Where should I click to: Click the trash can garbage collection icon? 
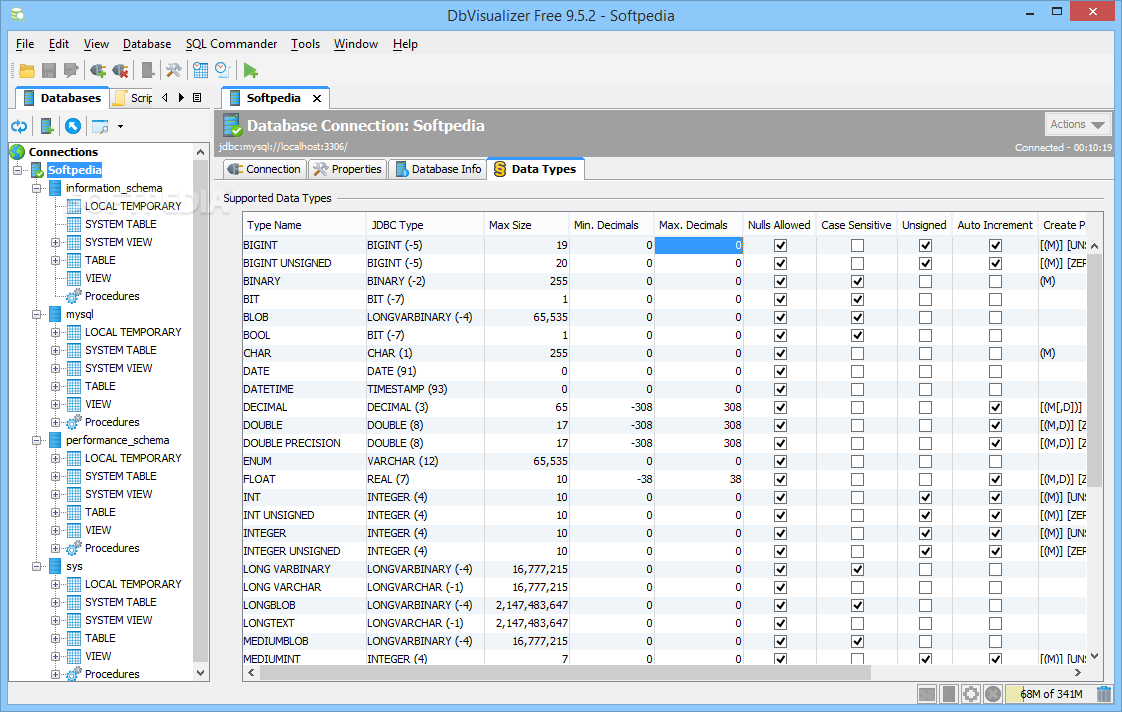pyautogui.click(x=1104, y=693)
